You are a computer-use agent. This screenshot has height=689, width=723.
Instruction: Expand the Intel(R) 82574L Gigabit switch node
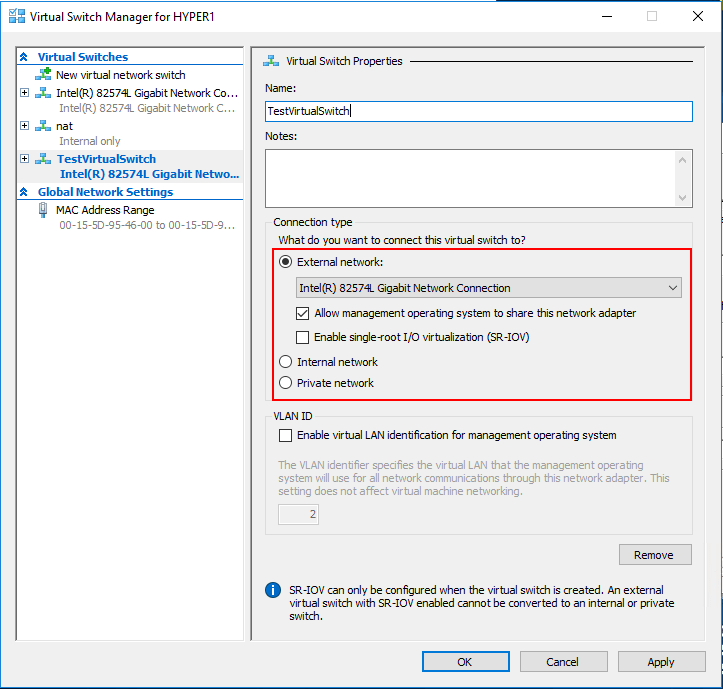click(24, 93)
